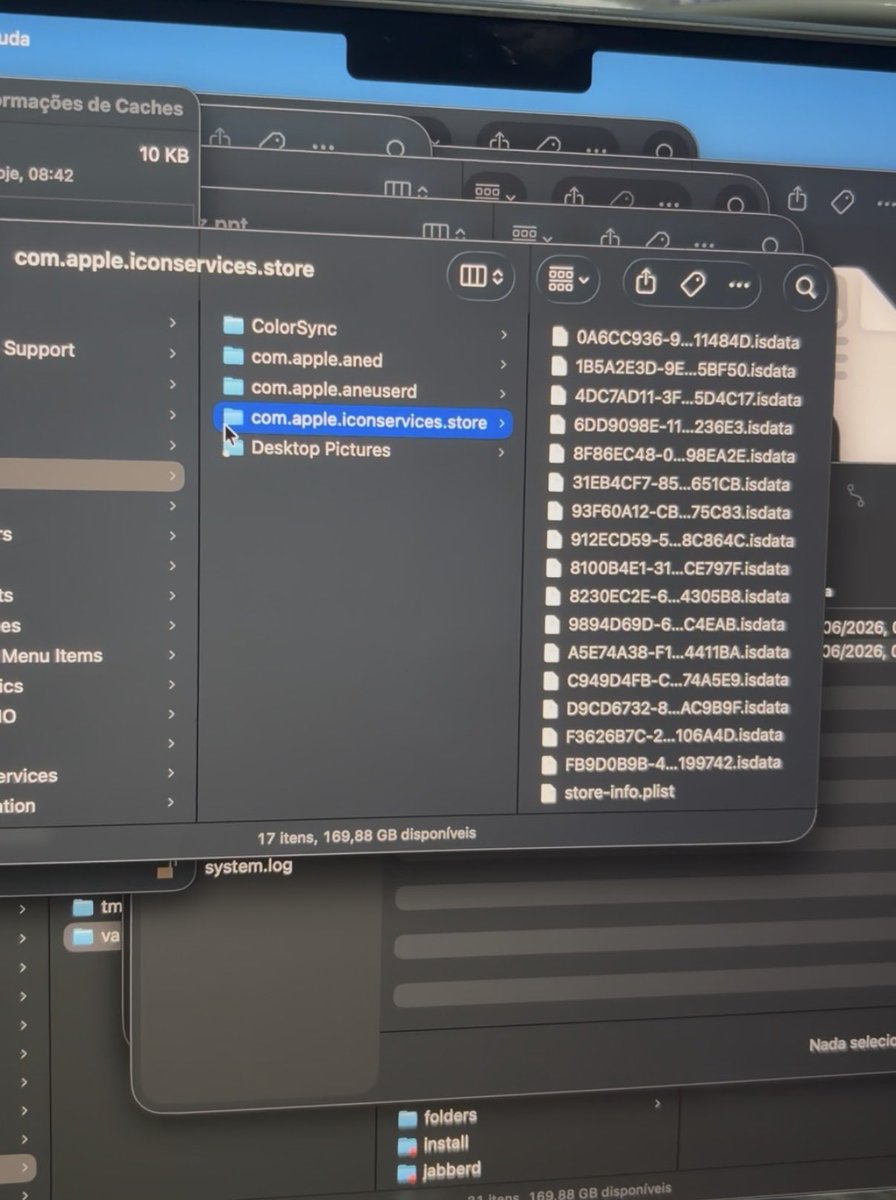Click the chevron on the selected com.apple.iconservices.store row
This screenshot has width=896, height=1200.
[x=502, y=424]
